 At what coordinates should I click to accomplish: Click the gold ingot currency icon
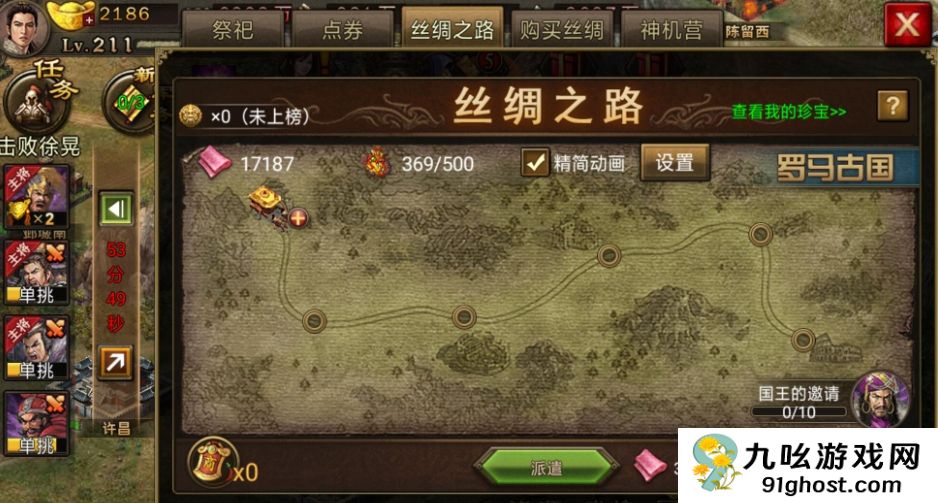(x=71, y=14)
